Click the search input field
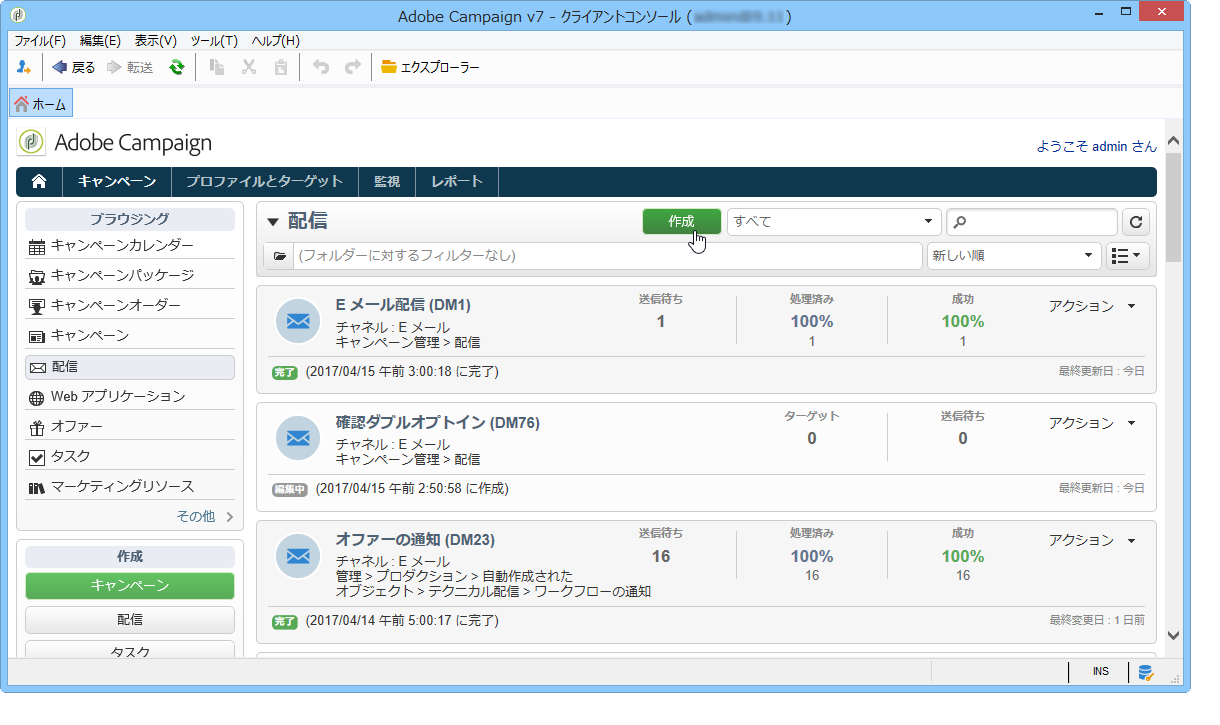 pyautogui.click(x=1032, y=222)
